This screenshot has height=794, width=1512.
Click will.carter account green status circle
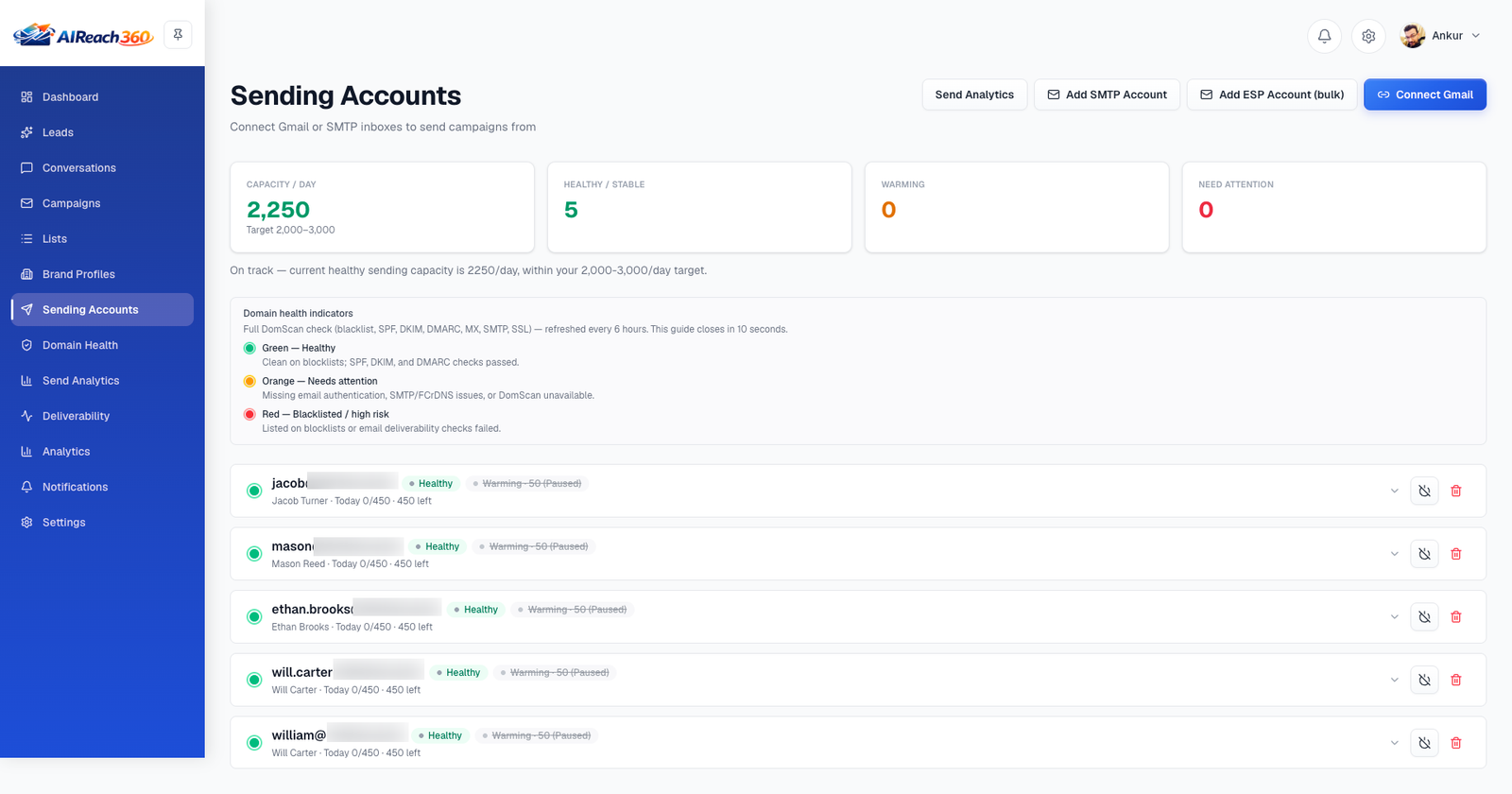254,680
